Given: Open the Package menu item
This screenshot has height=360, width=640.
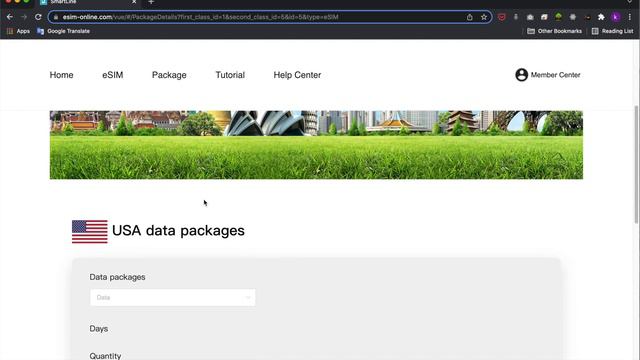Looking at the screenshot, I should [169, 75].
